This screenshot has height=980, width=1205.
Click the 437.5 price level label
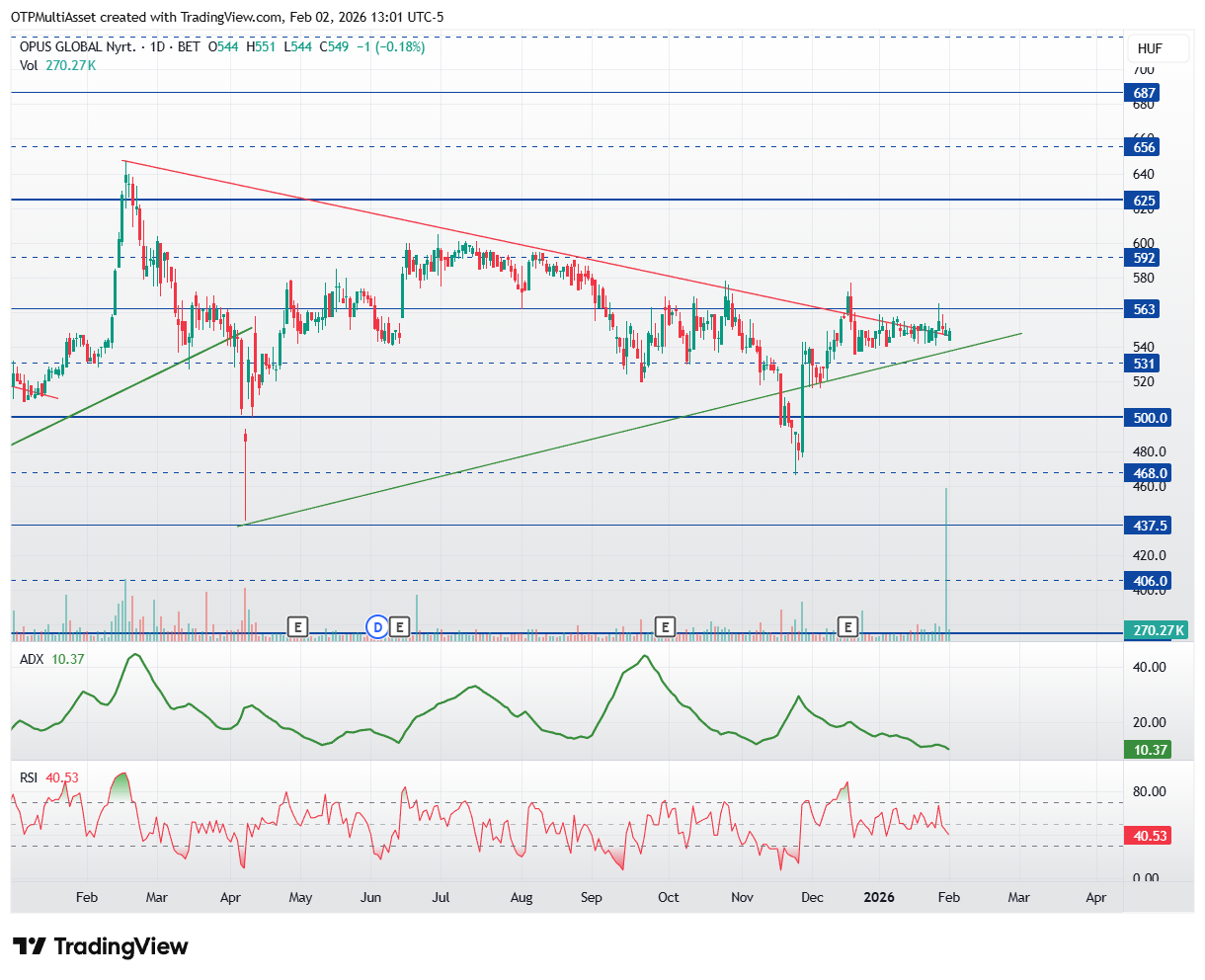click(1149, 526)
